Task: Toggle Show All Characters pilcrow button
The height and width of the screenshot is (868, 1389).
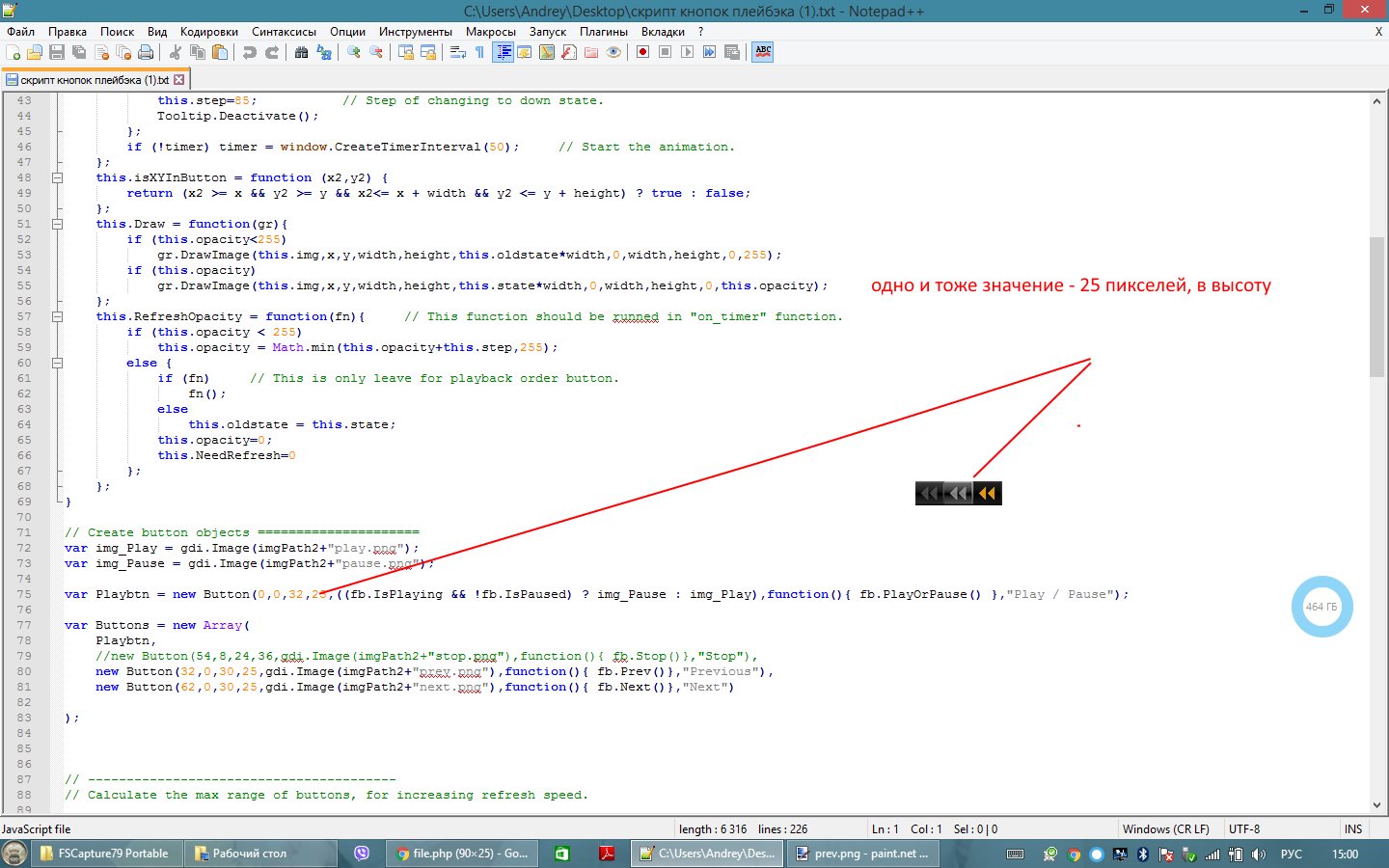Action: click(x=479, y=52)
